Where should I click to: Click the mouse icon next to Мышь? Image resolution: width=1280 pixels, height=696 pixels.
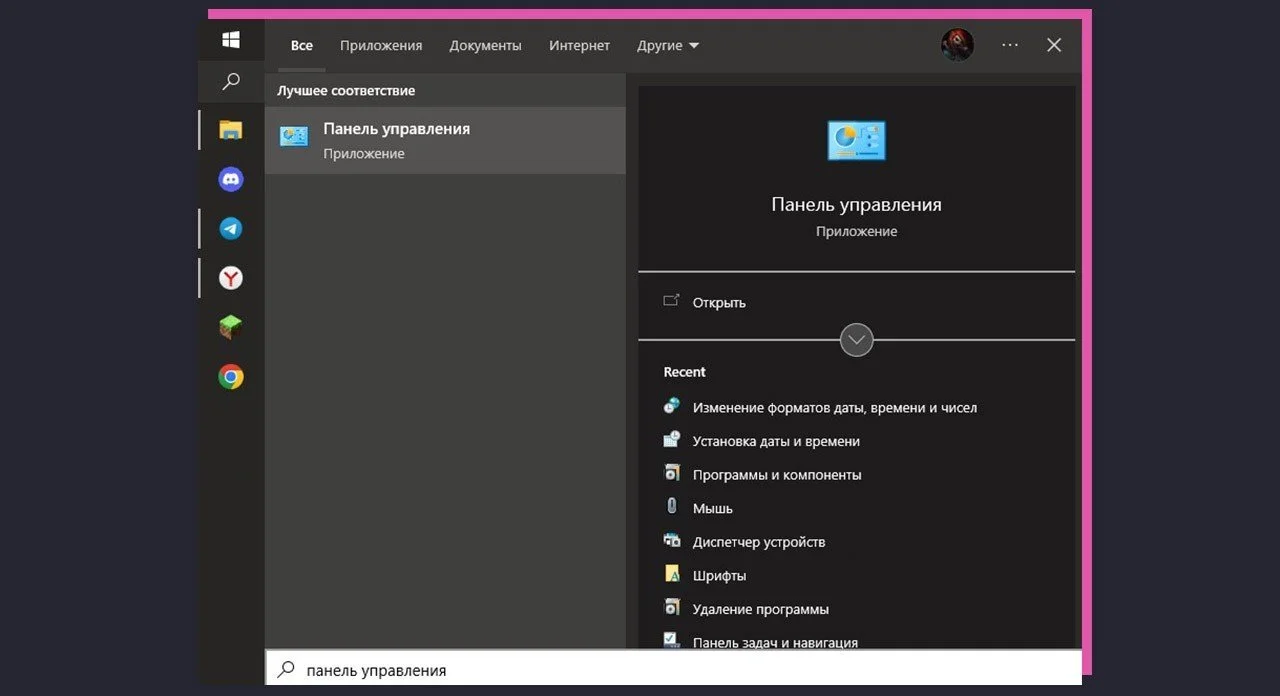coord(672,507)
